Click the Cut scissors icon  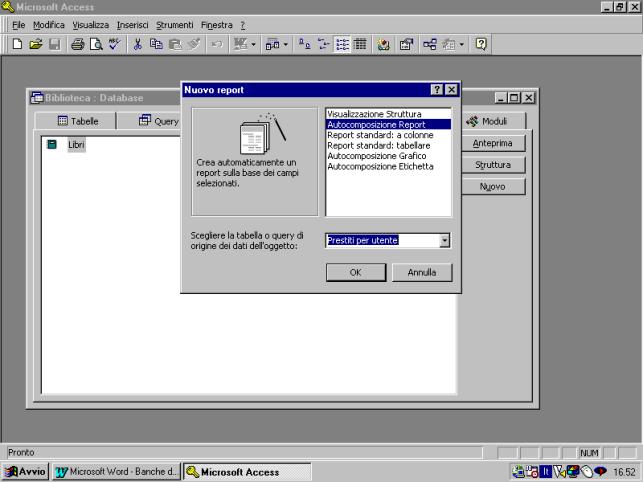(137, 44)
